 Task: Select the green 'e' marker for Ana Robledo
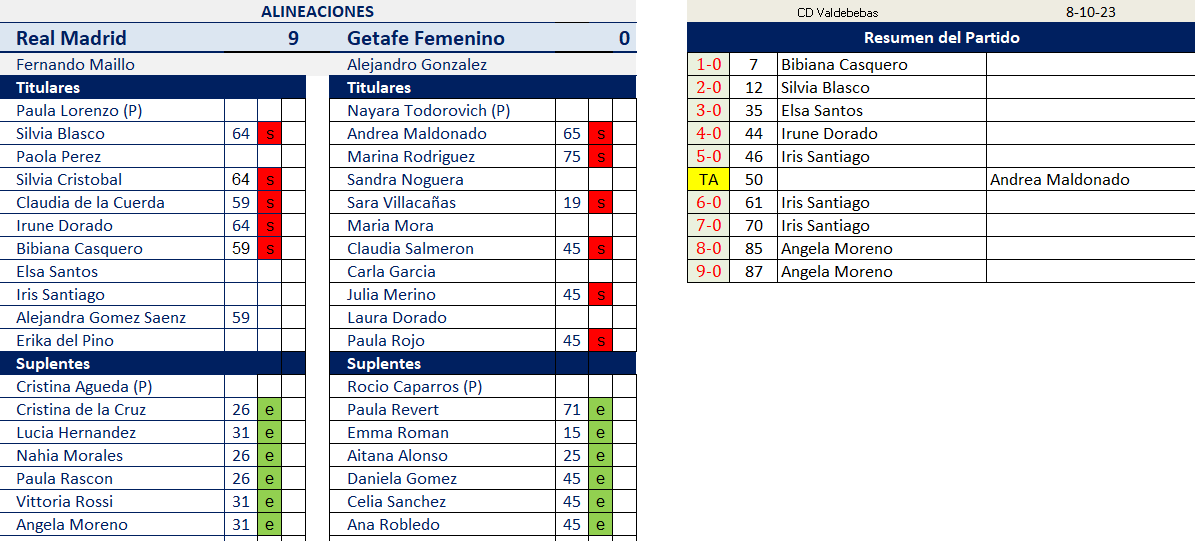[x=601, y=524]
